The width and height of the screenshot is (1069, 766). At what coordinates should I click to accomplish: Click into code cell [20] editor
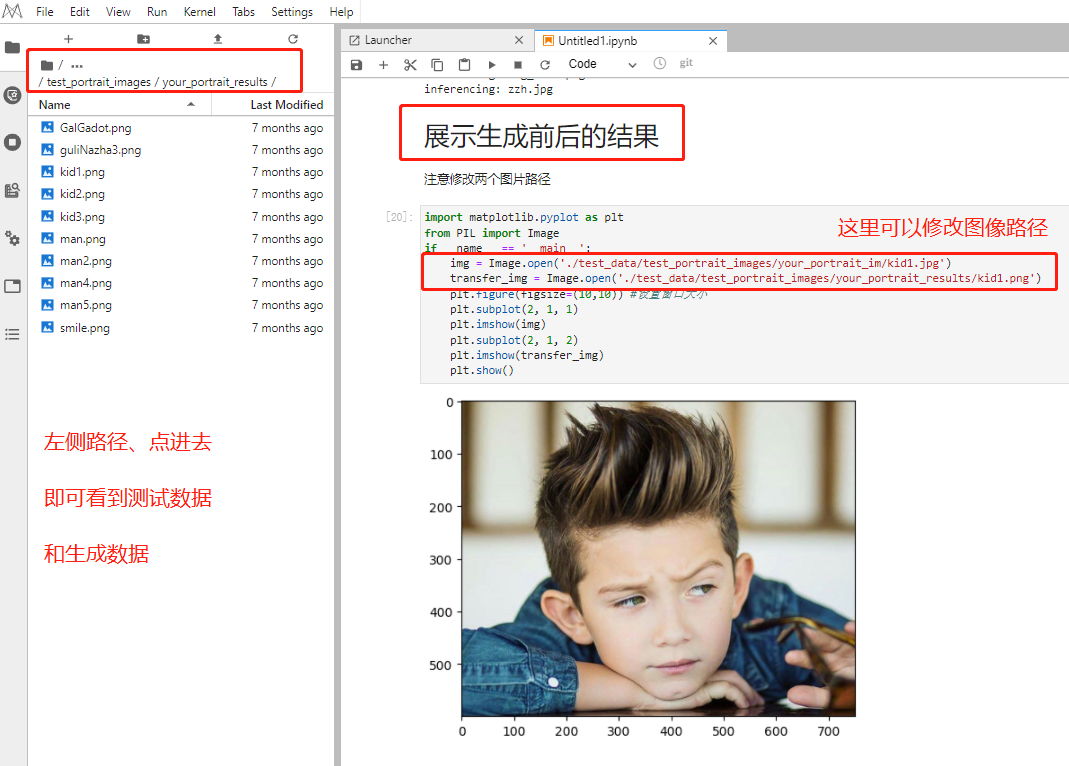tap(744, 294)
